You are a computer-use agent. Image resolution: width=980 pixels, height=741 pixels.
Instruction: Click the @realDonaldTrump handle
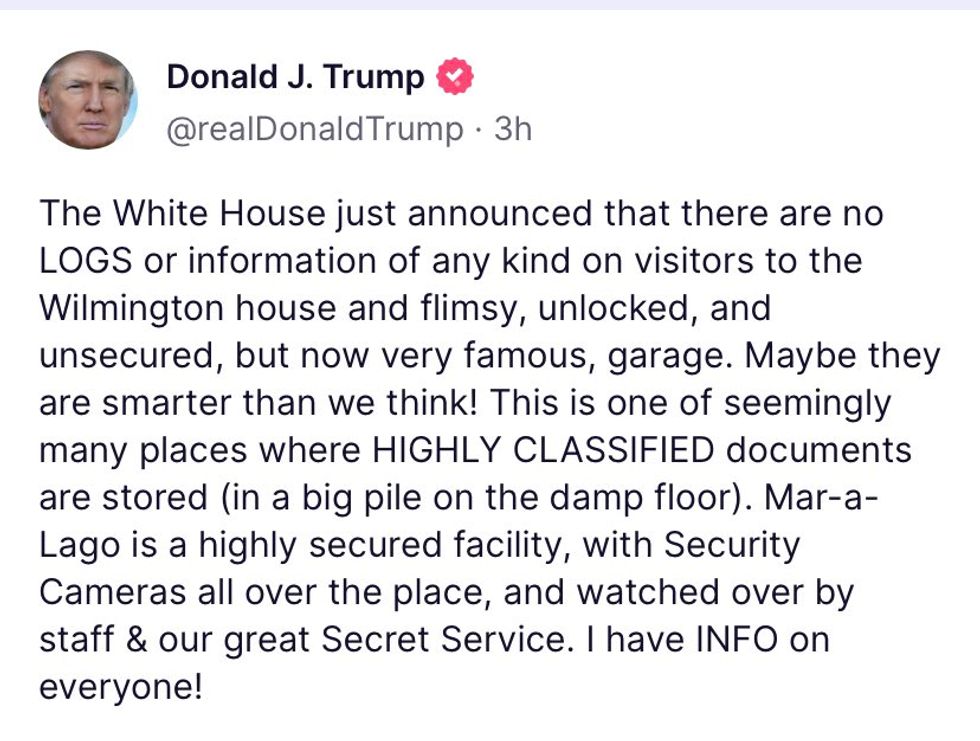point(315,129)
